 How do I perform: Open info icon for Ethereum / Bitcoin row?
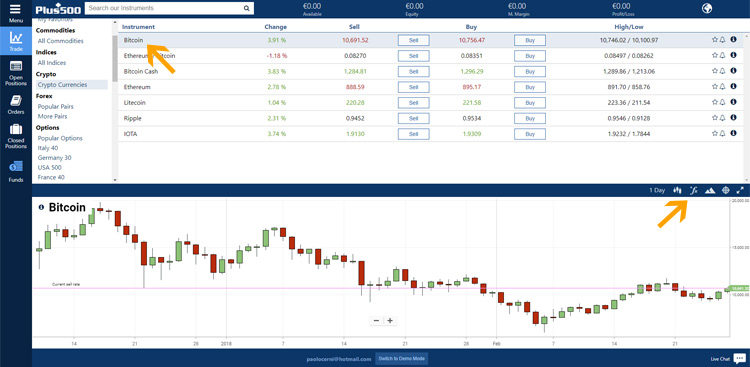tap(733, 56)
